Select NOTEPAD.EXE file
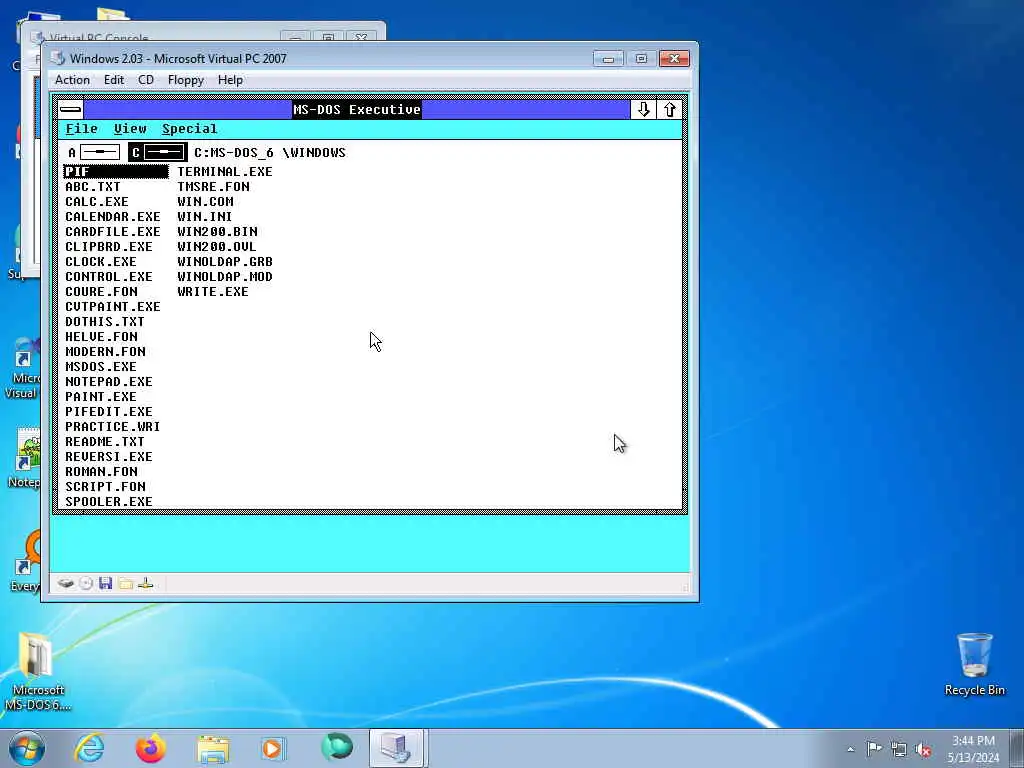The width and height of the screenshot is (1024, 768). tap(108, 382)
